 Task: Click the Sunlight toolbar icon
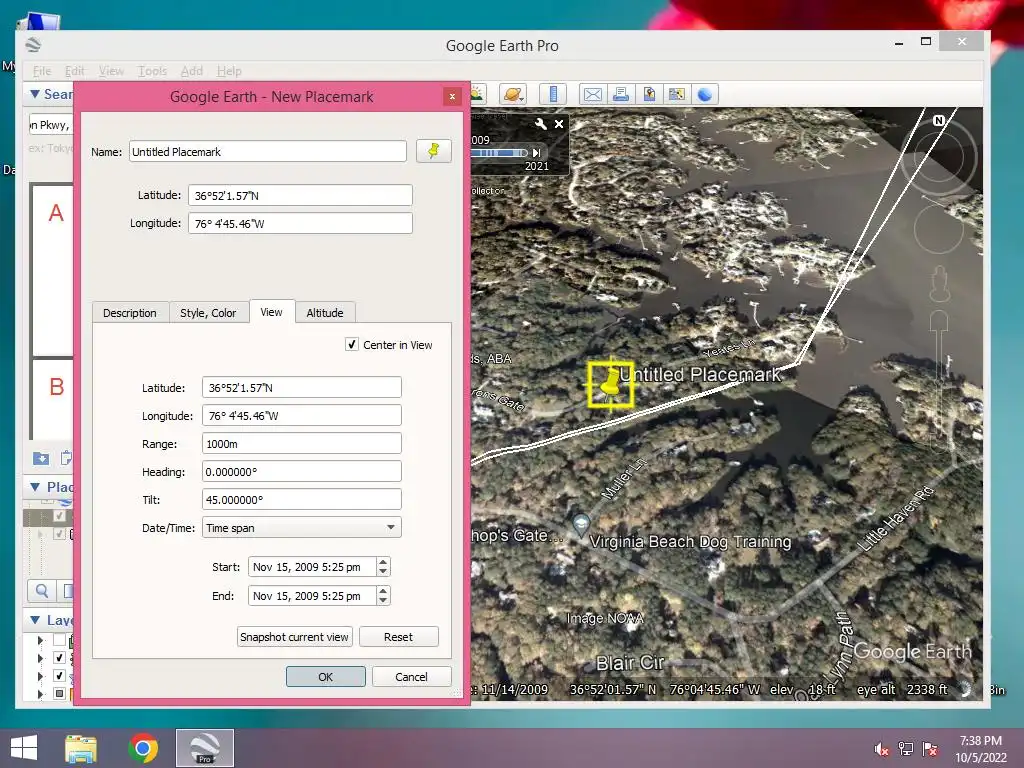[x=478, y=94]
